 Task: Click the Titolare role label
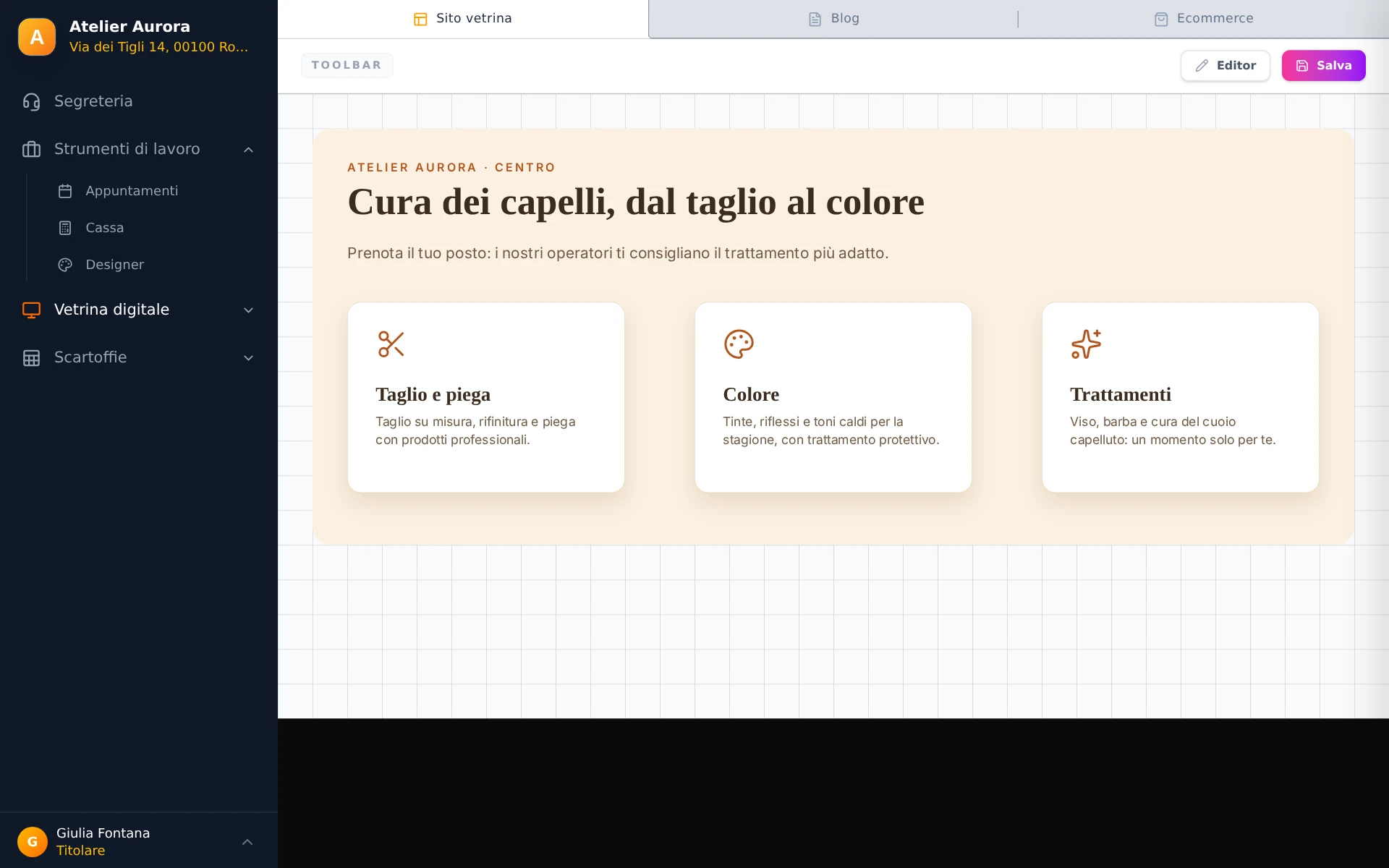click(x=80, y=851)
